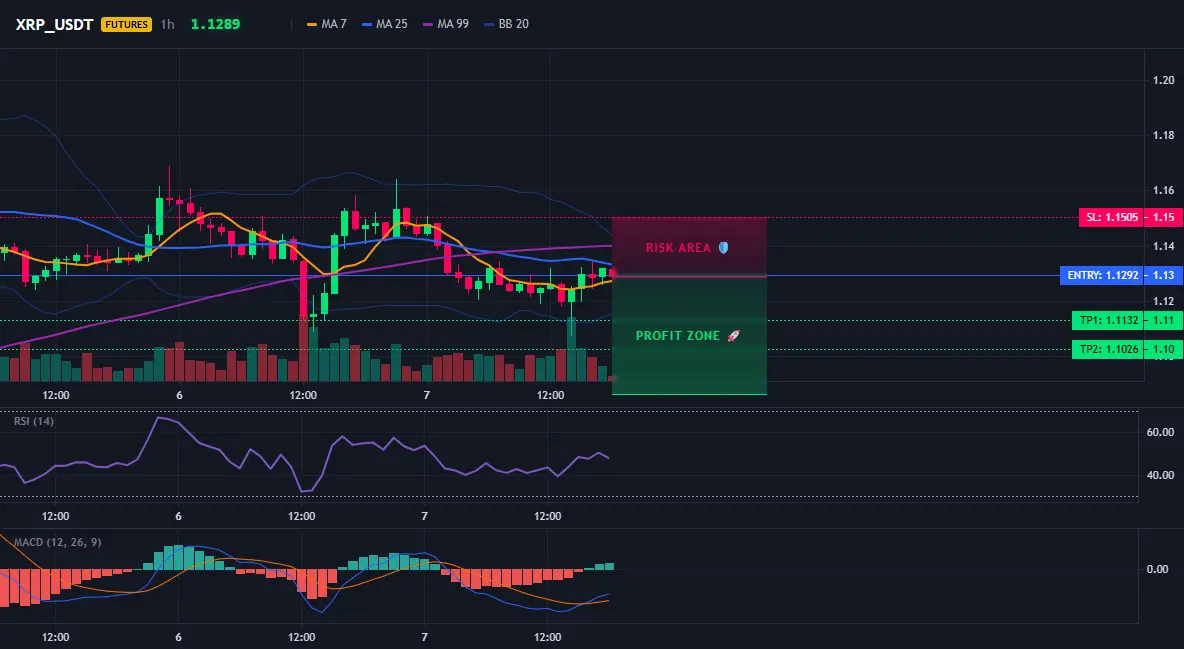Screen dimensions: 1184x649
Task: Click the 60.00 RSI axis value
Action: pos(1161,432)
